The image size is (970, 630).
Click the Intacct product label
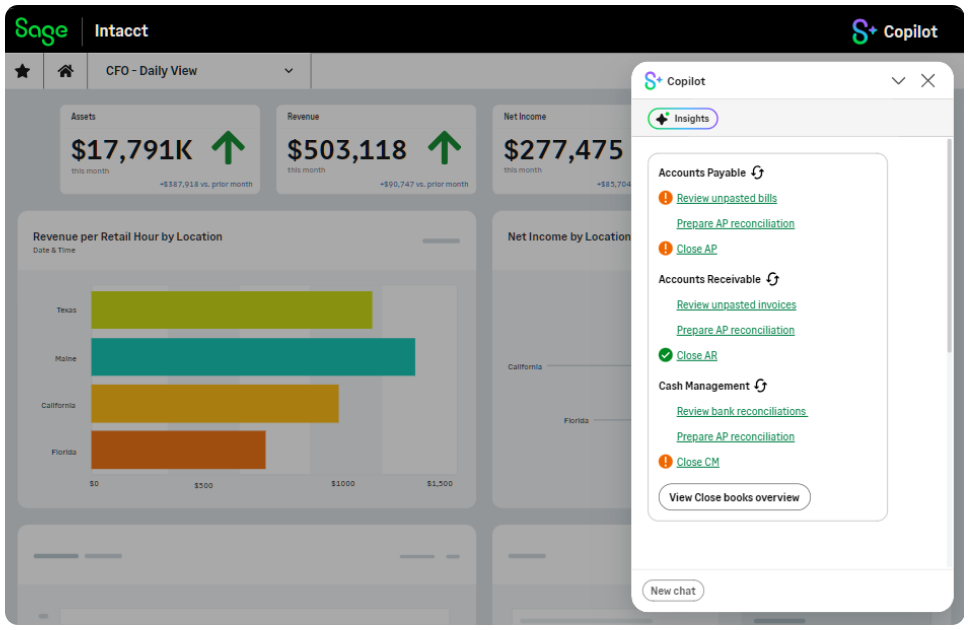click(121, 30)
